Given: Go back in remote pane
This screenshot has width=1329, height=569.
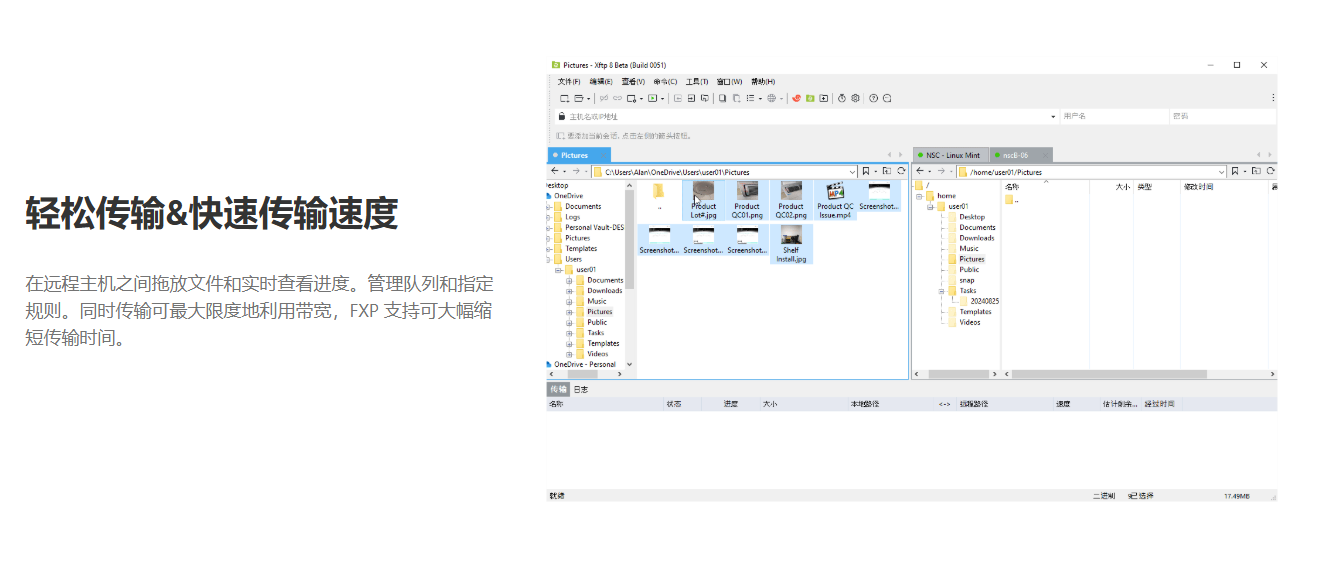Looking at the screenshot, I should [918, 172].
